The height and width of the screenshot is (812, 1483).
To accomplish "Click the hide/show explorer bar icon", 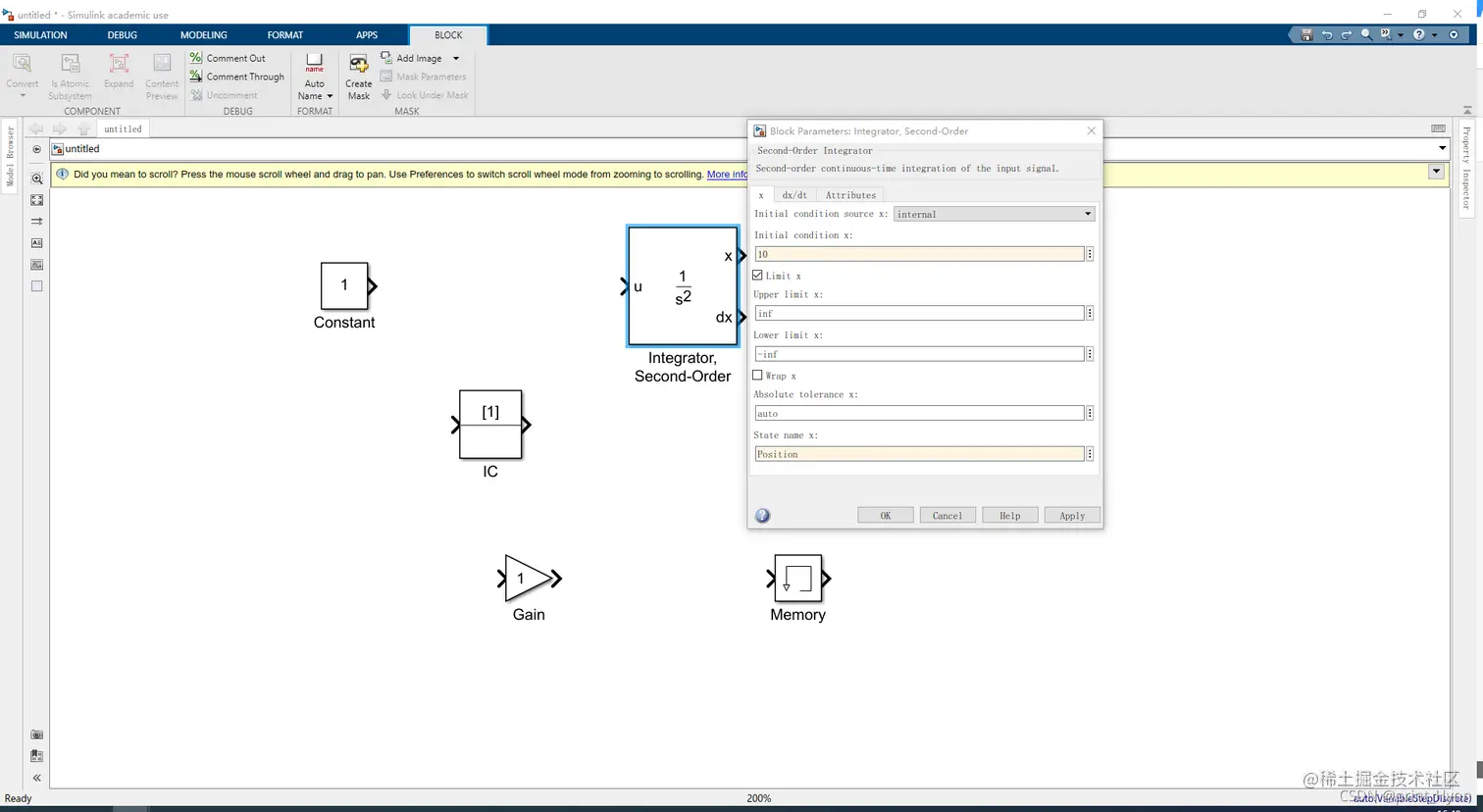I will tap(36, 149).
